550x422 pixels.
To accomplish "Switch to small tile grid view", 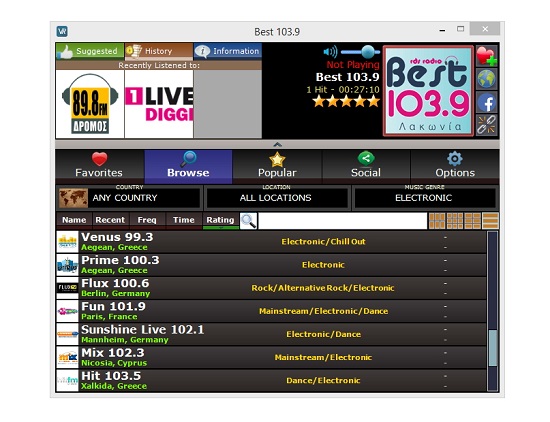I will pos(455,221).
